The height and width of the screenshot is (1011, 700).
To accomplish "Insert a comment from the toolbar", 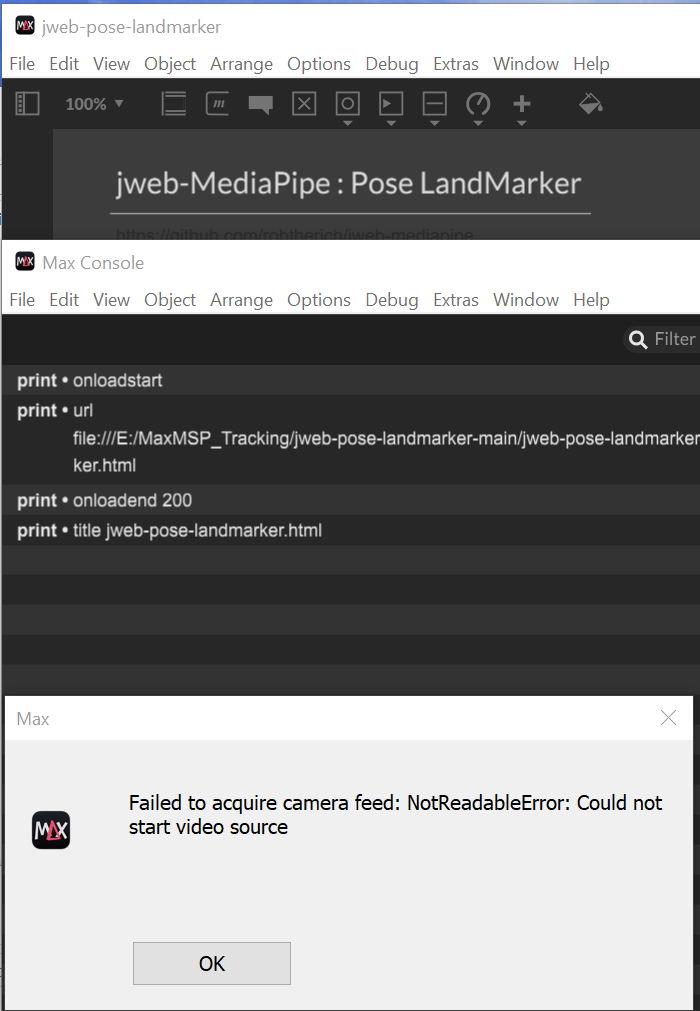I will point(260,104).
